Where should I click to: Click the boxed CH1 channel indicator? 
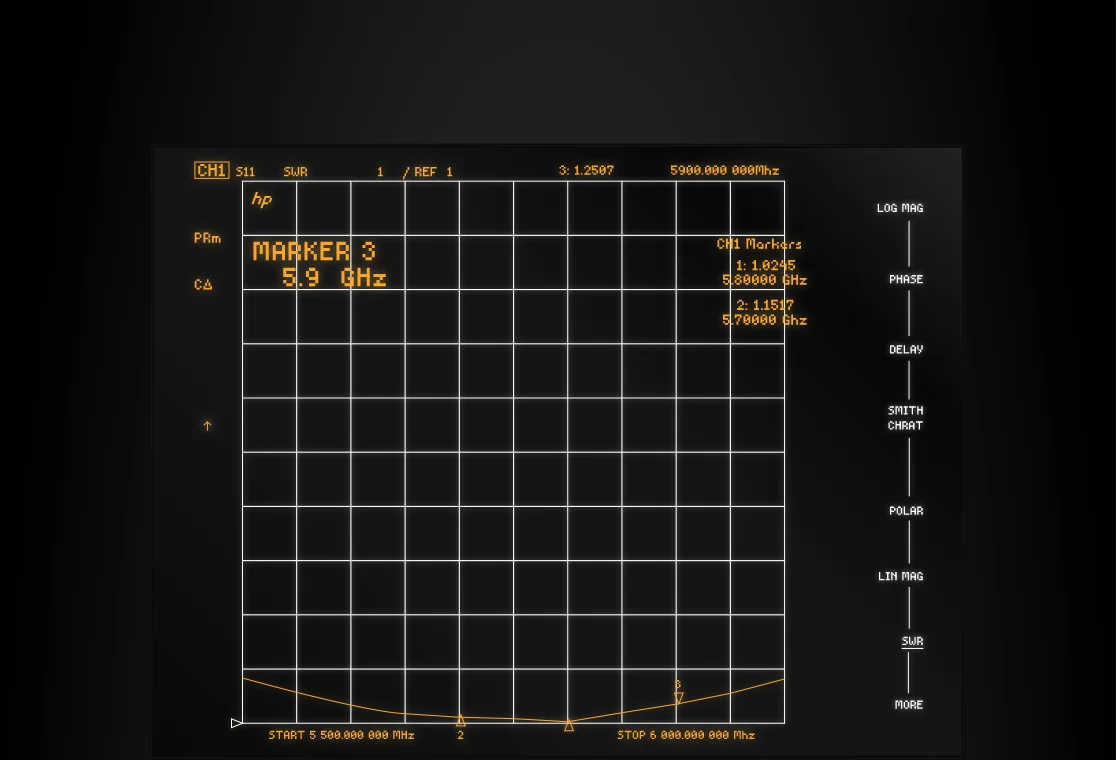tap(211, 170)
